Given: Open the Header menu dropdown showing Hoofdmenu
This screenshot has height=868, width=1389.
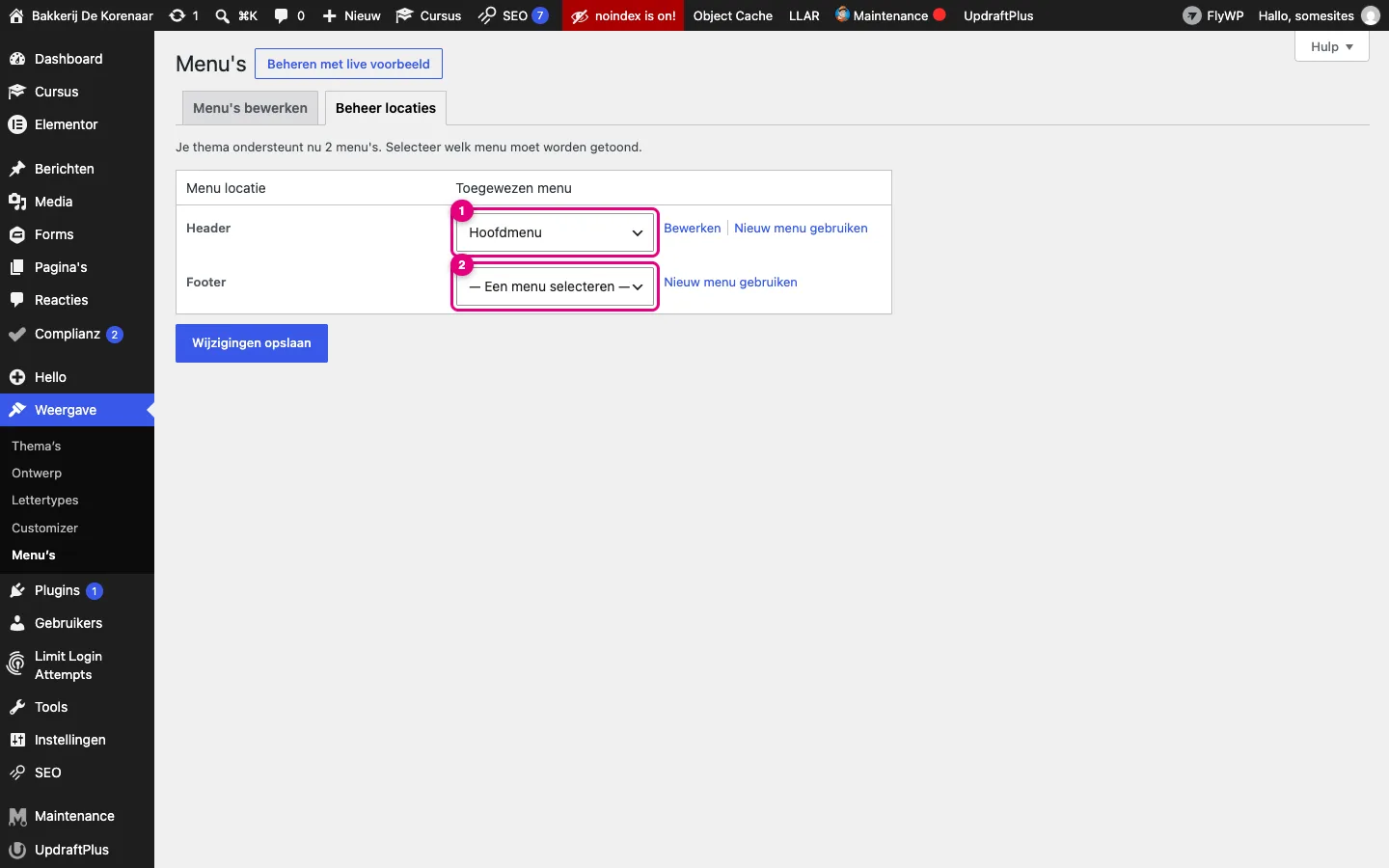Looking at the screenshot, I should click(556, 232).
